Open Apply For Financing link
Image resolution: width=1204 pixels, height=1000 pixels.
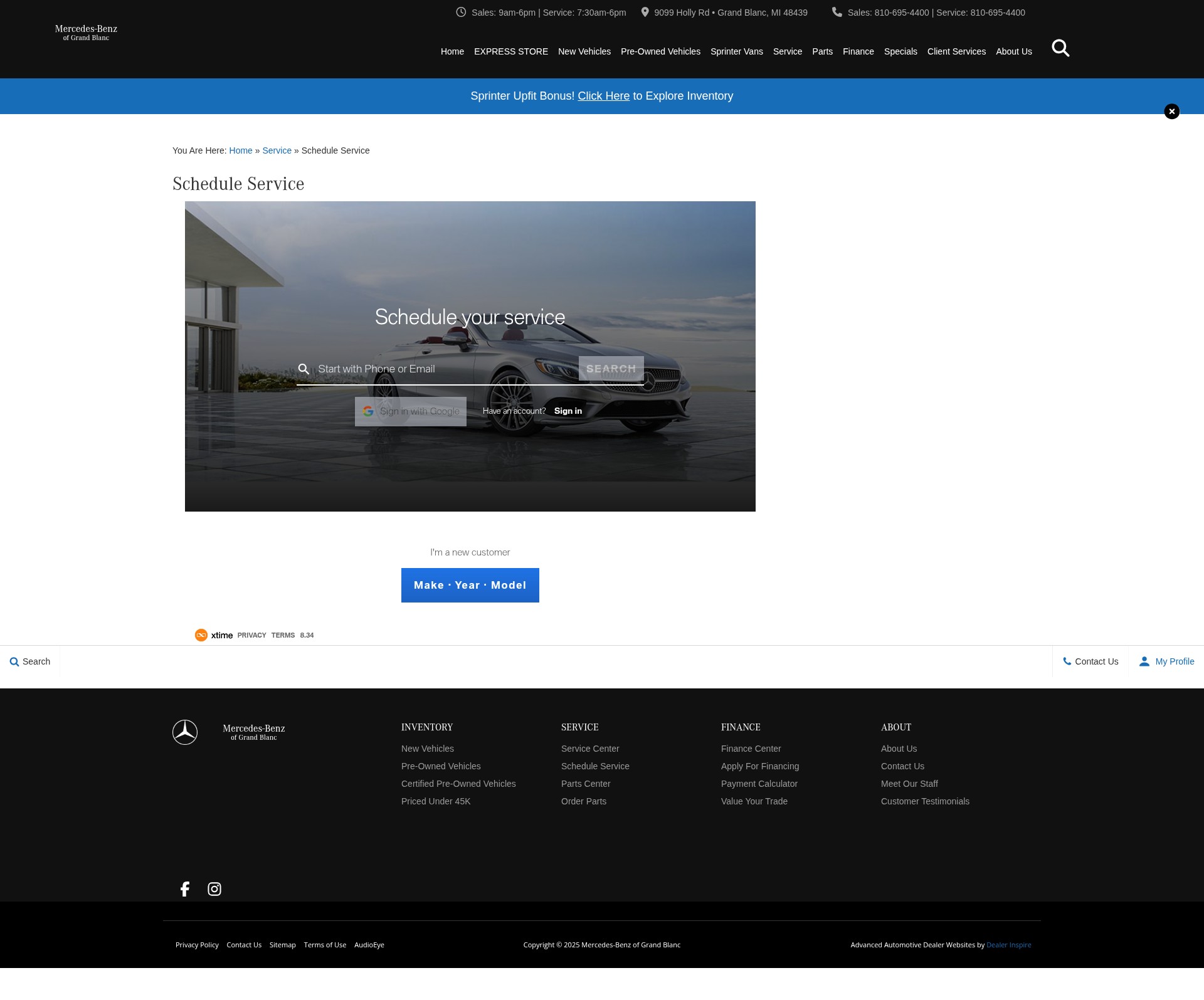point(760,766)
